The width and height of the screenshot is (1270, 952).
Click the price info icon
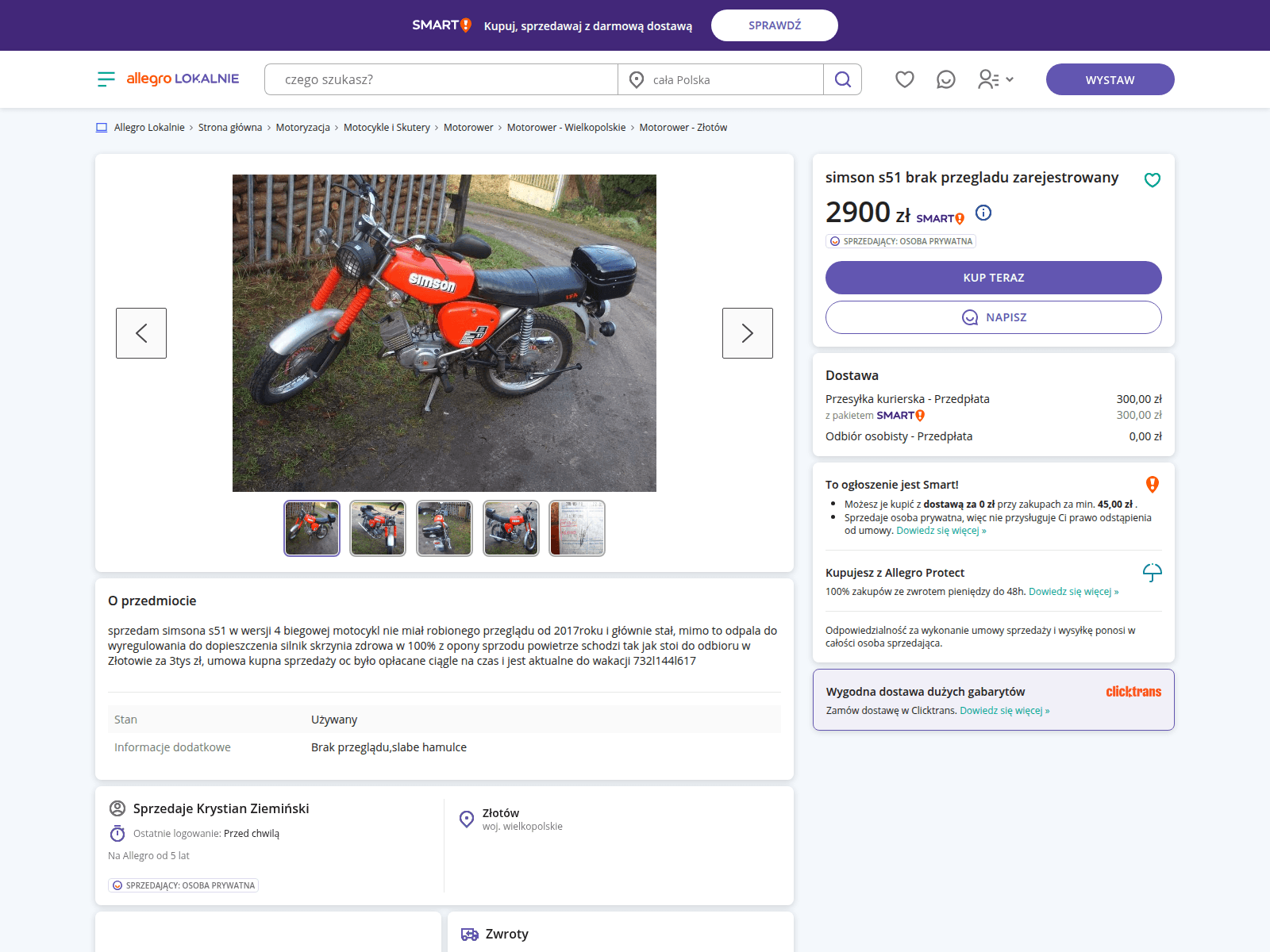click(x=983, y=213)
